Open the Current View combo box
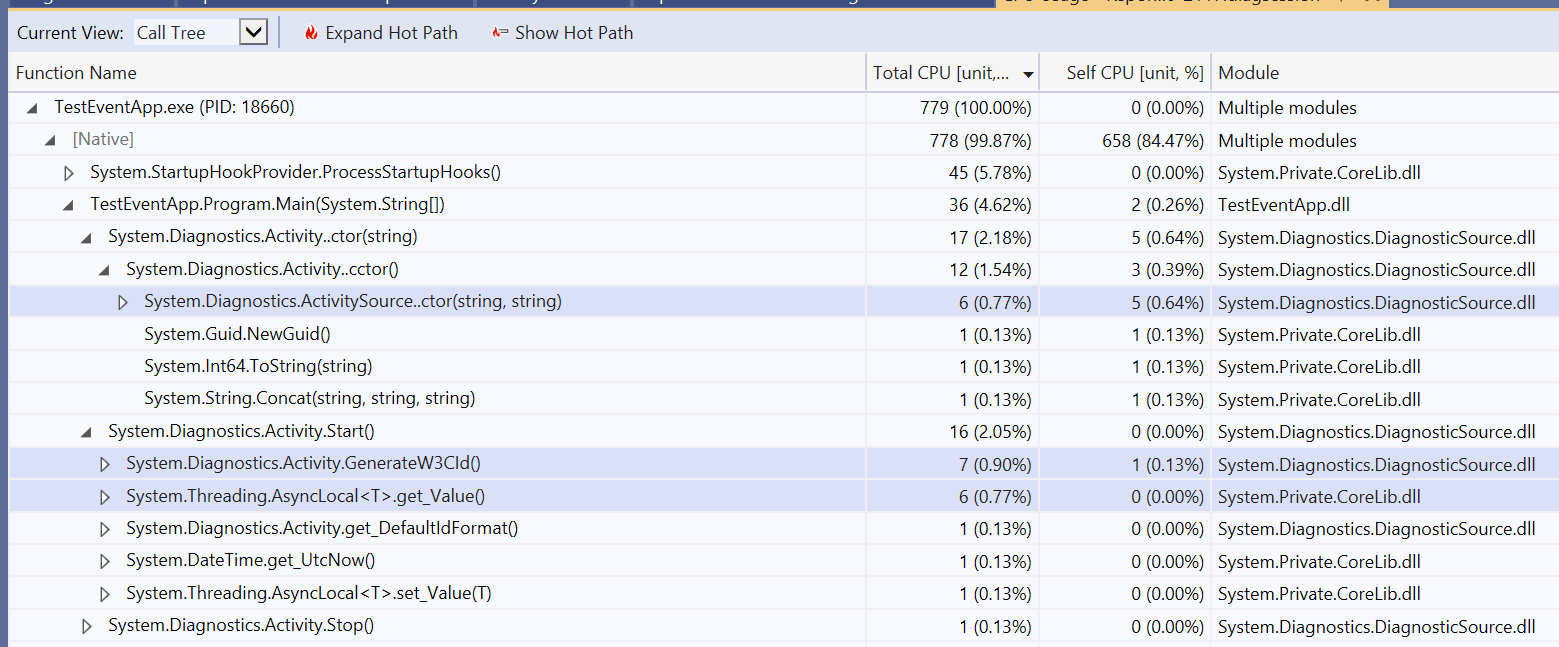Screen dimensions: 1559x647 click(251, 31)
